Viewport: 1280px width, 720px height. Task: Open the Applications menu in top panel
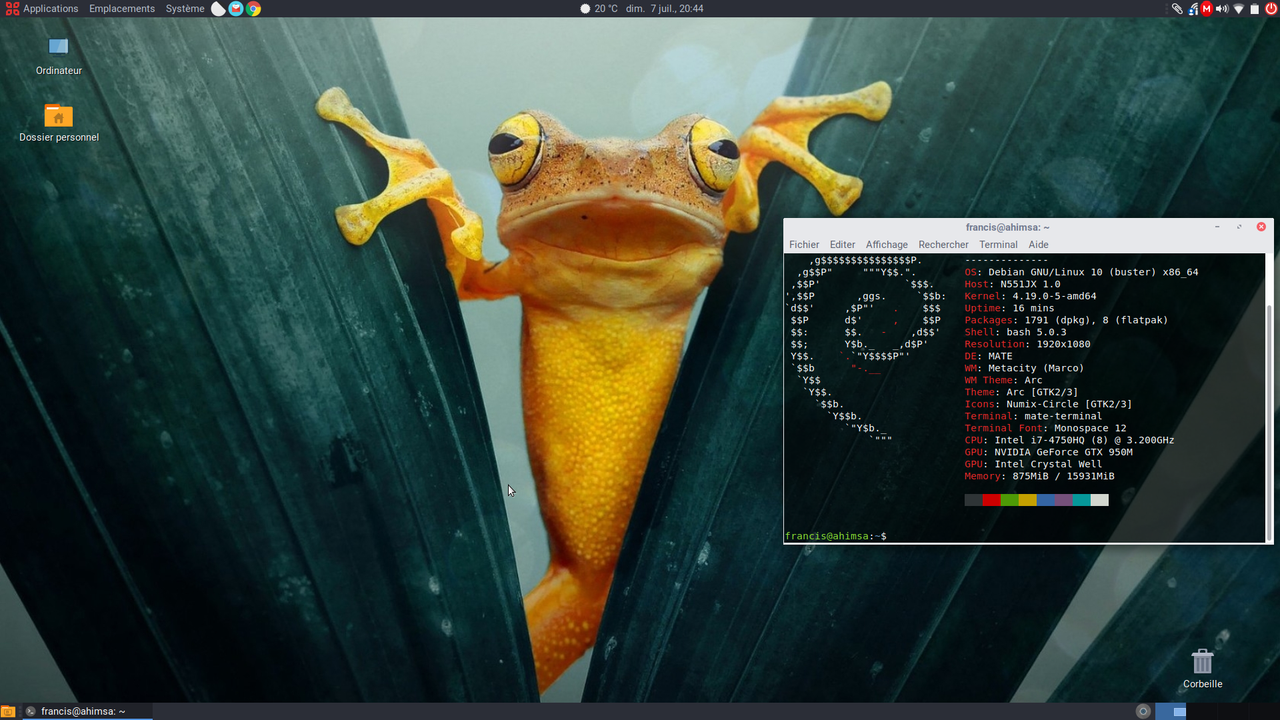[42, 8]
